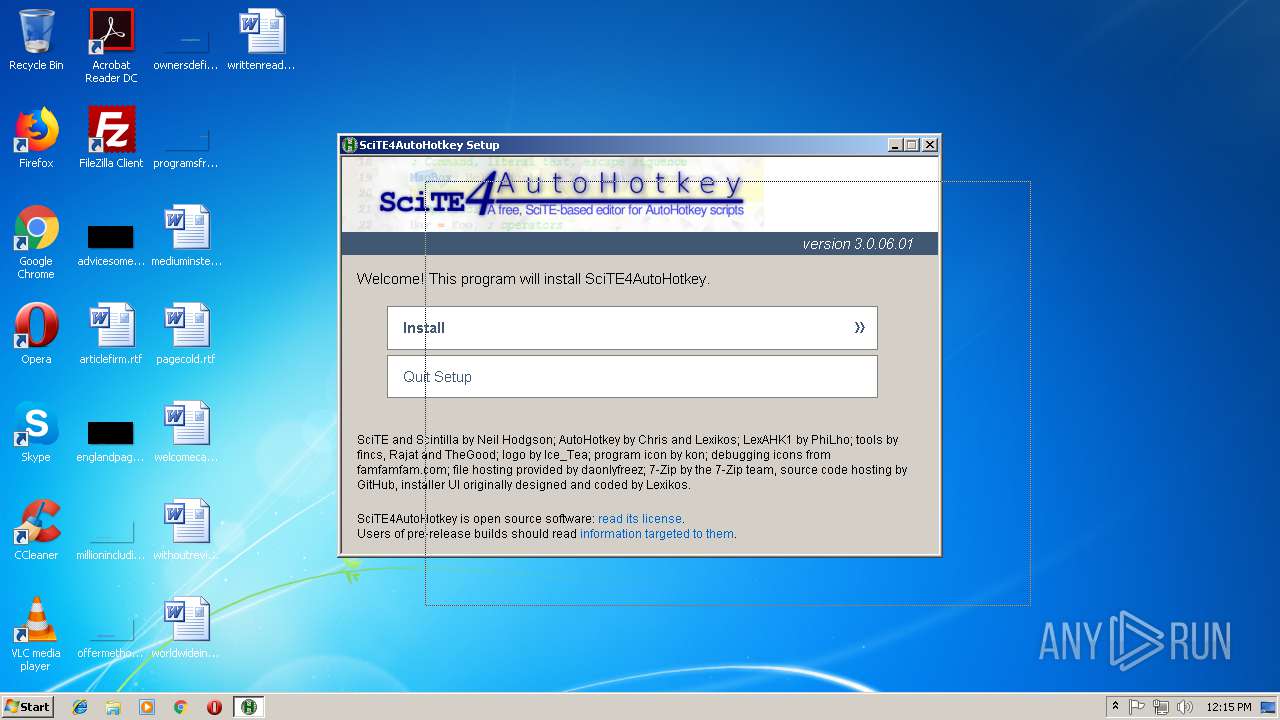Select the ownersdefi... desktop file

[x=186, y=40]
